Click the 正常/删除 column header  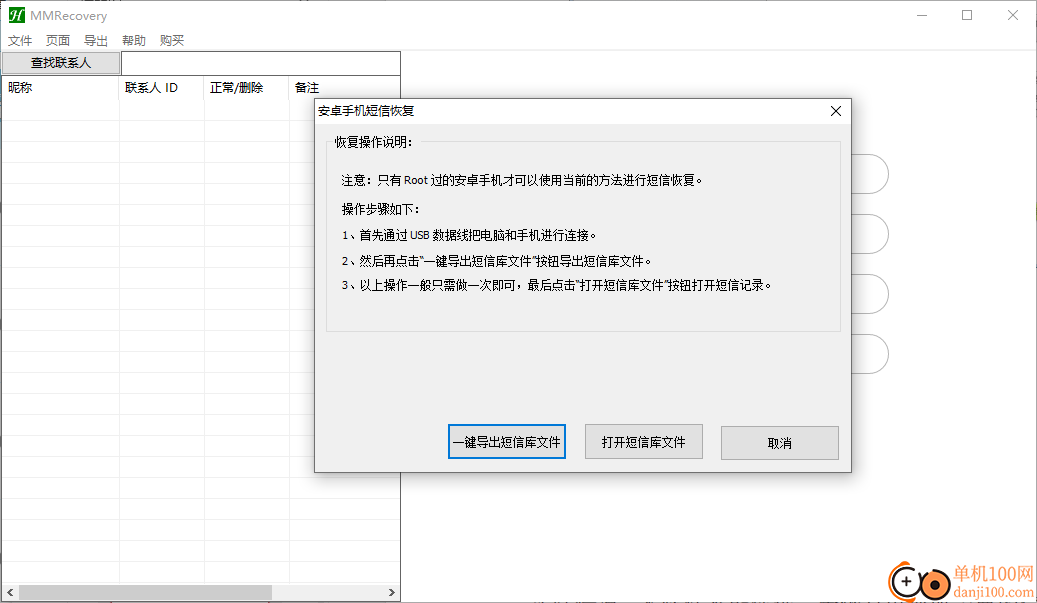(x=246, y=87)
